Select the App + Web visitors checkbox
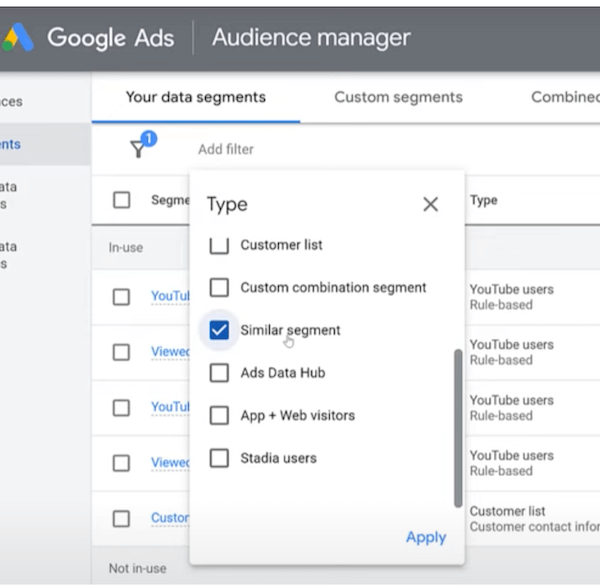 pos(219,416)
